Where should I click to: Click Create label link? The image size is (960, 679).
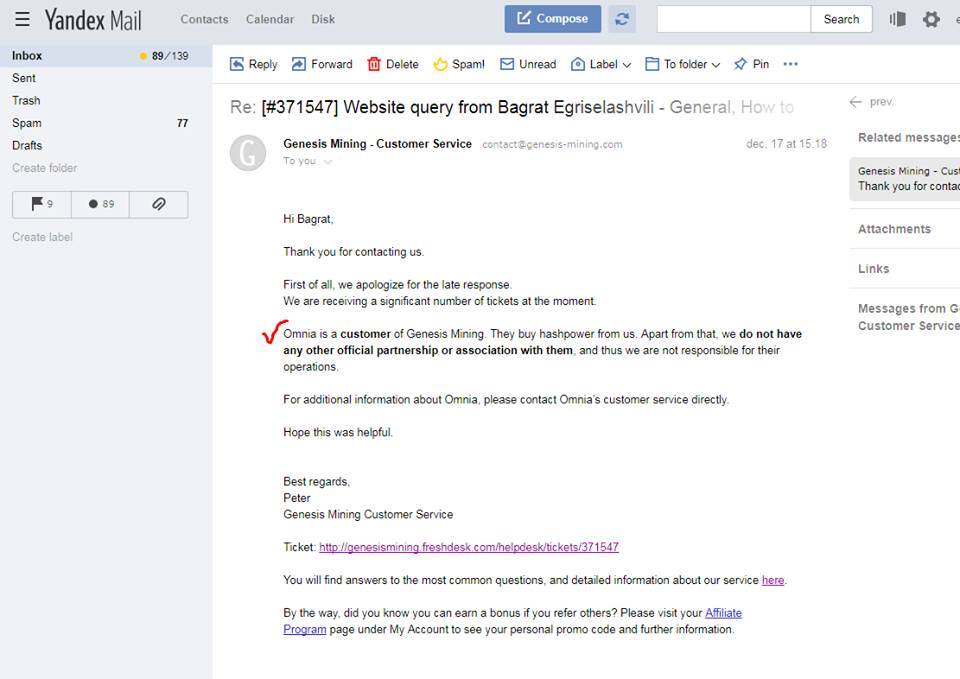tap(42, 237)
